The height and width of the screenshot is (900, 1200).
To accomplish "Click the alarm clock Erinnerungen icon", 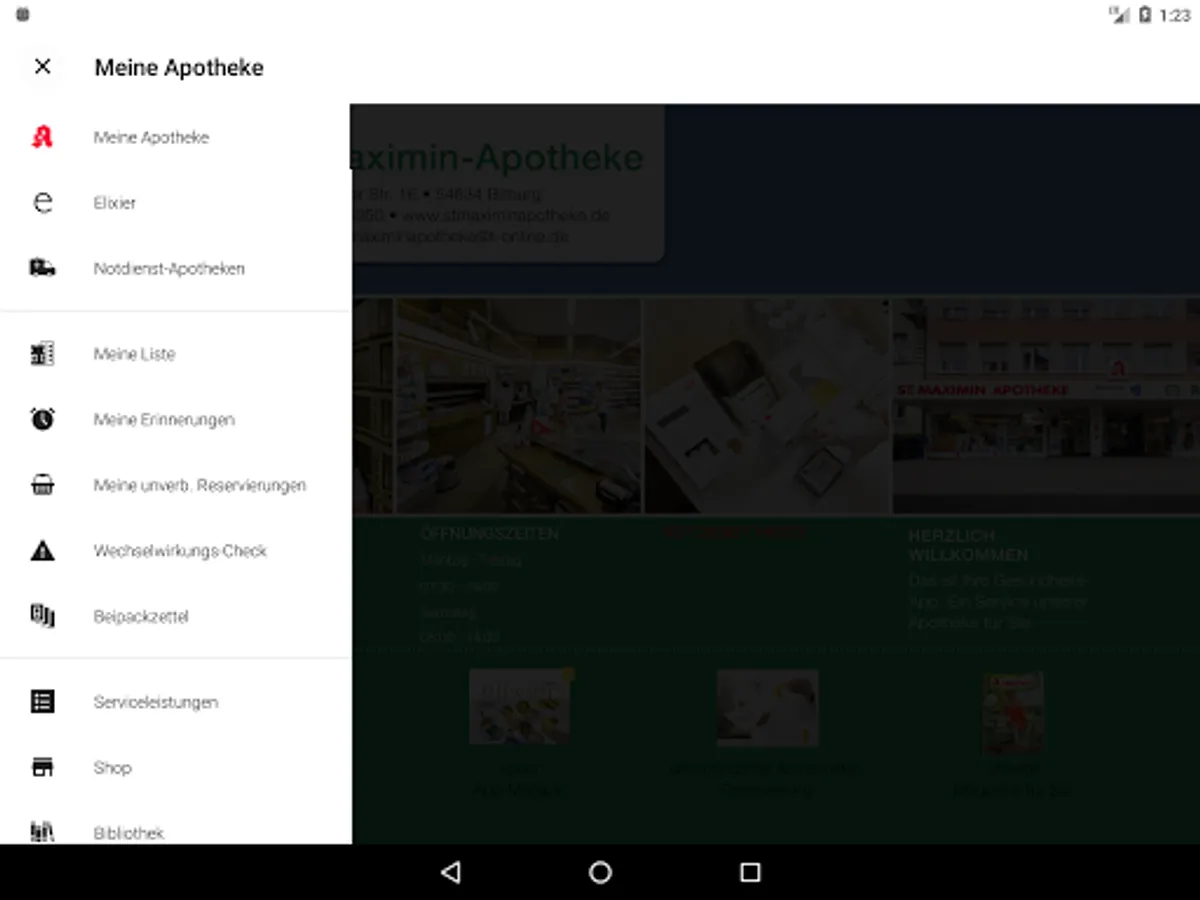I will click(42, 420).
